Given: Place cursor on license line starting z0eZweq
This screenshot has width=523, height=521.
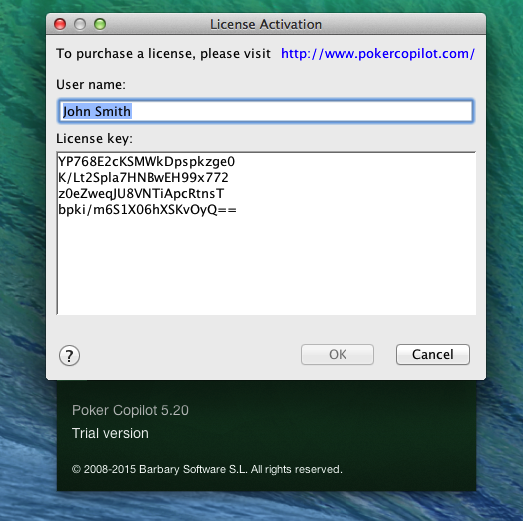Looking at the screenshot, I should tap(141, 193).
